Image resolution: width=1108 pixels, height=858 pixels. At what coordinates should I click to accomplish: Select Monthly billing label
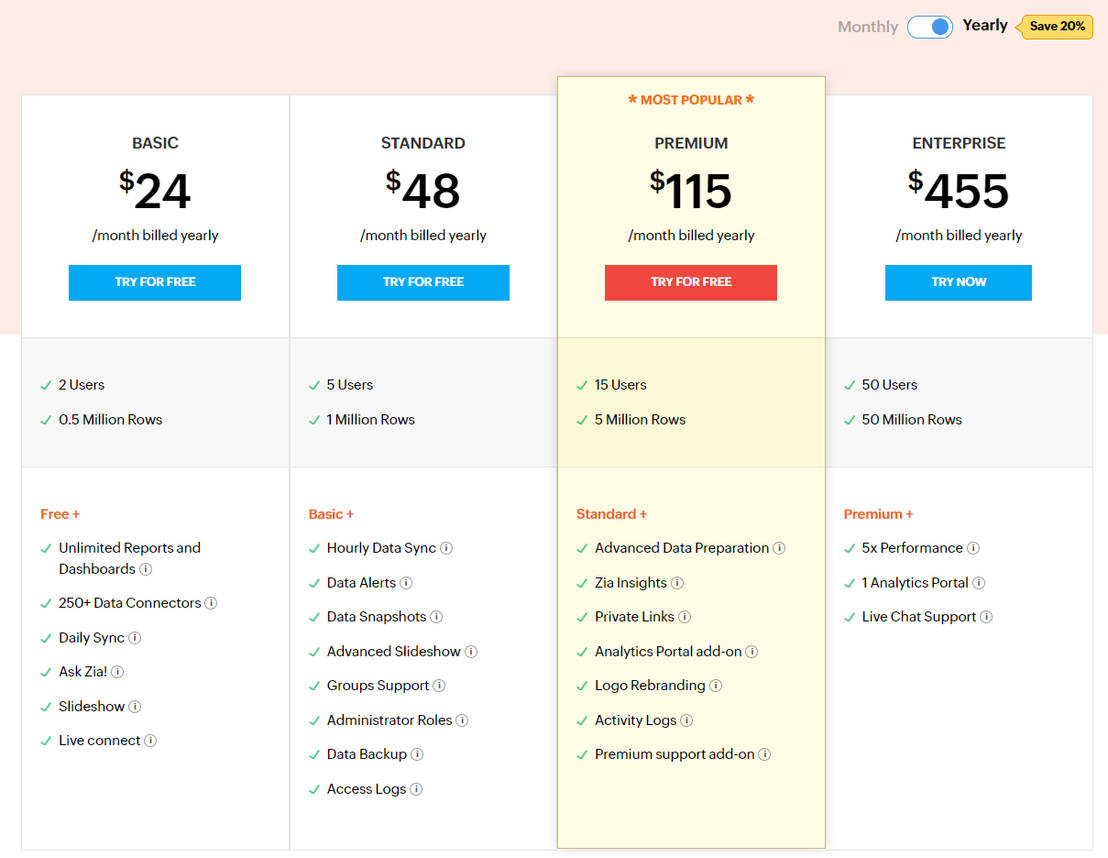867,27
